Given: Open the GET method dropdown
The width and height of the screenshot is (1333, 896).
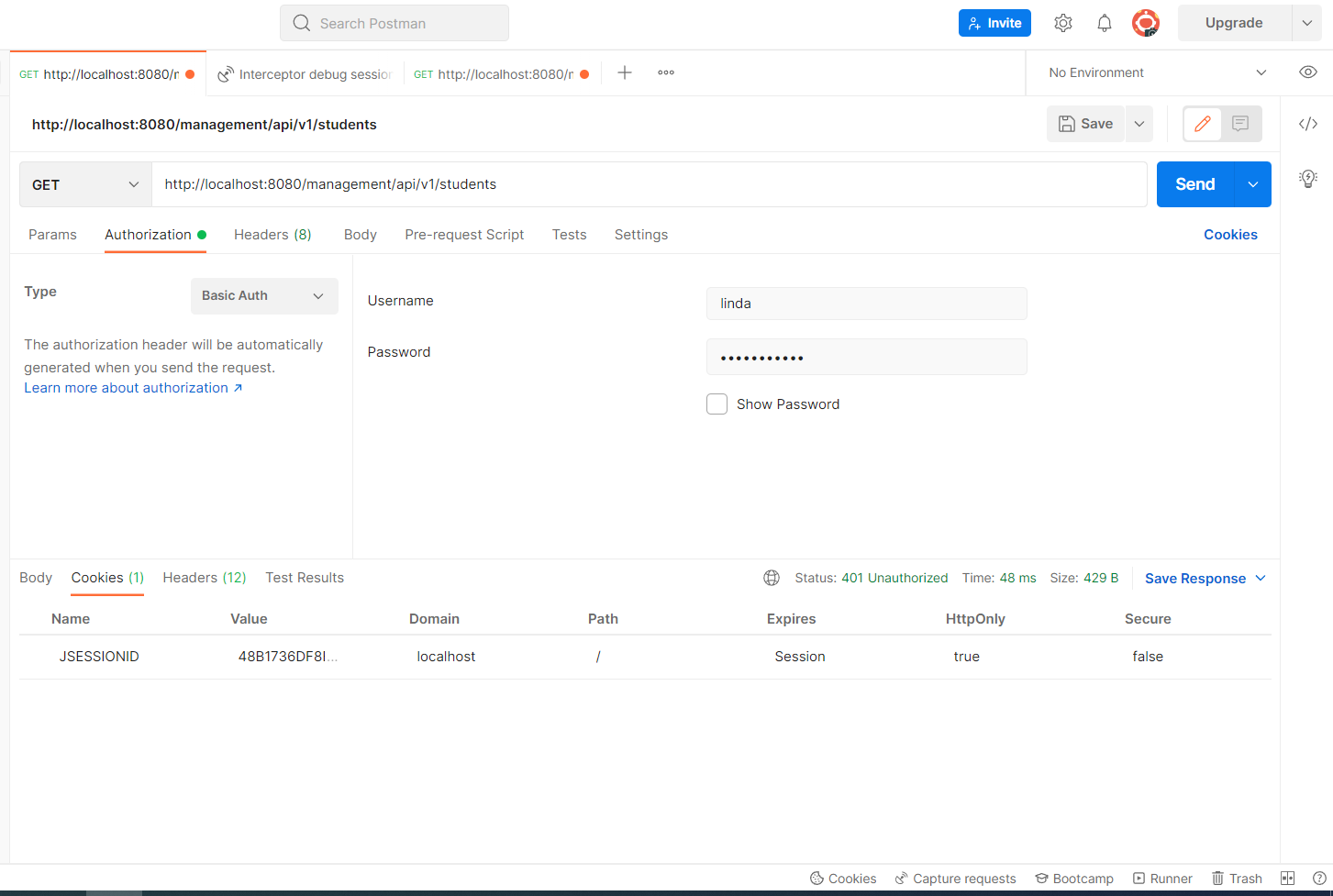Looking at the screenshot, I should [x=85, y=184].
